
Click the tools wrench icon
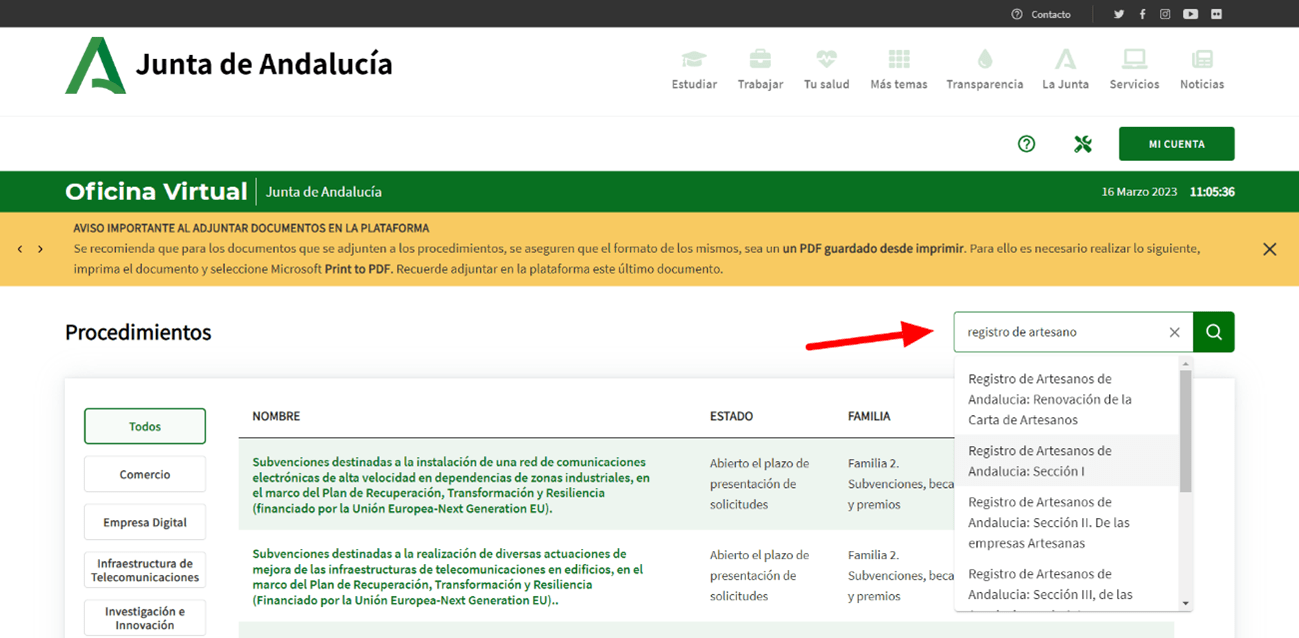tap(1083, 144)
